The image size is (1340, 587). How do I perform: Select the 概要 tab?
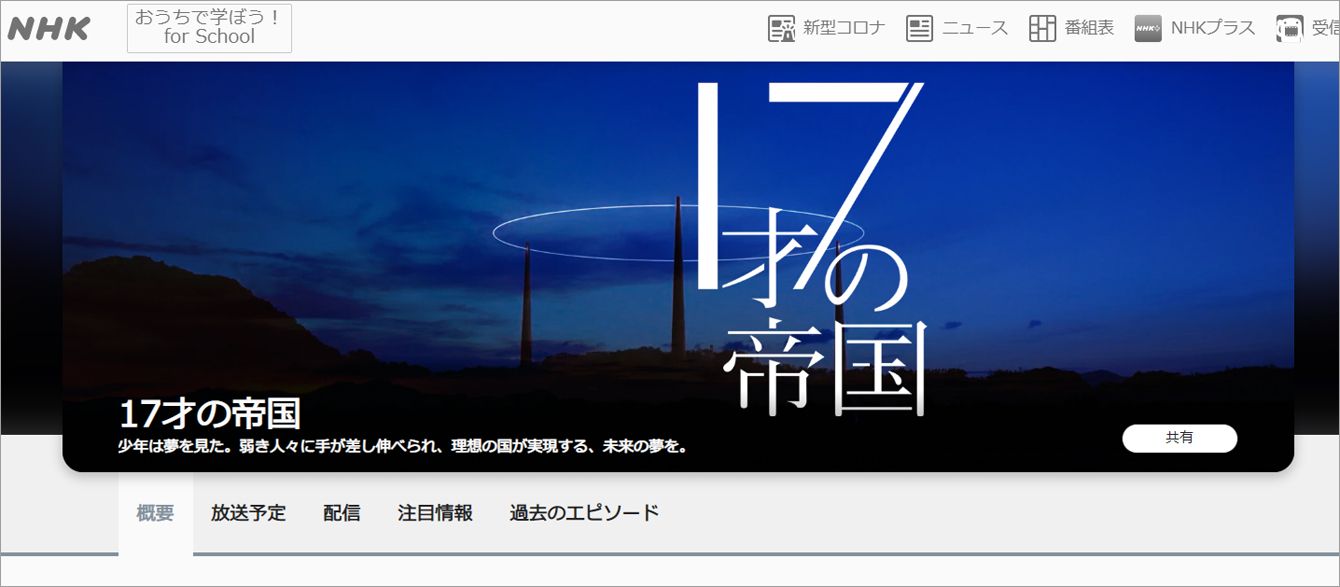[155, 513]
